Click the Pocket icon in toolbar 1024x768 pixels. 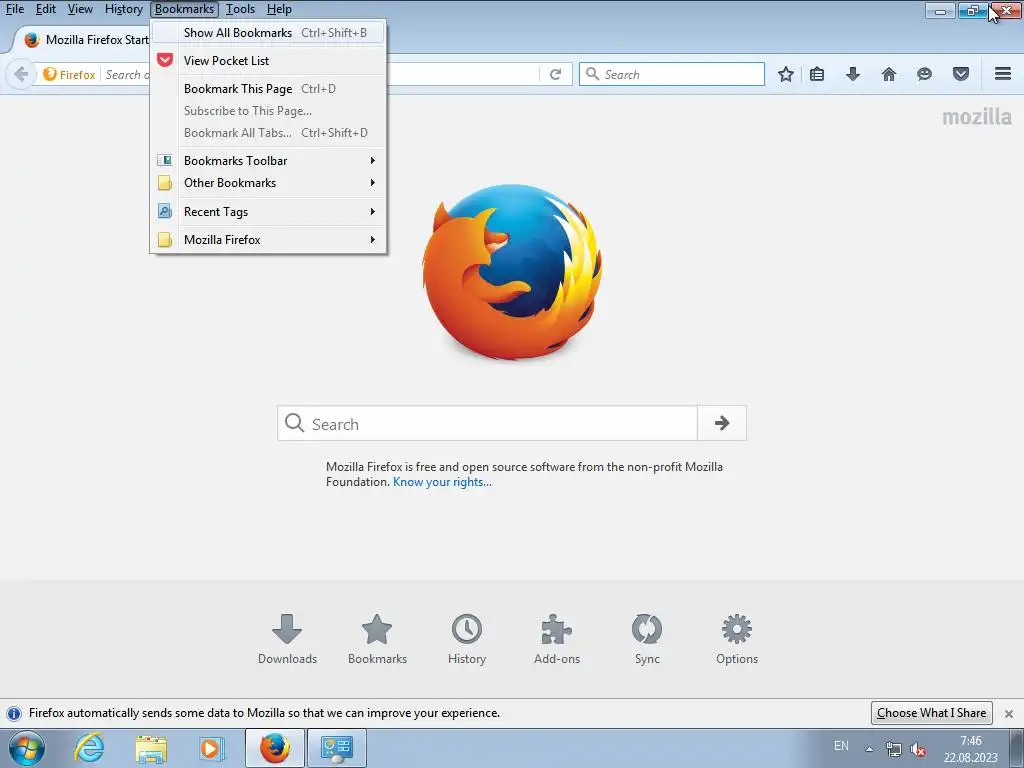pyautogui.click(x=961, y=74)
